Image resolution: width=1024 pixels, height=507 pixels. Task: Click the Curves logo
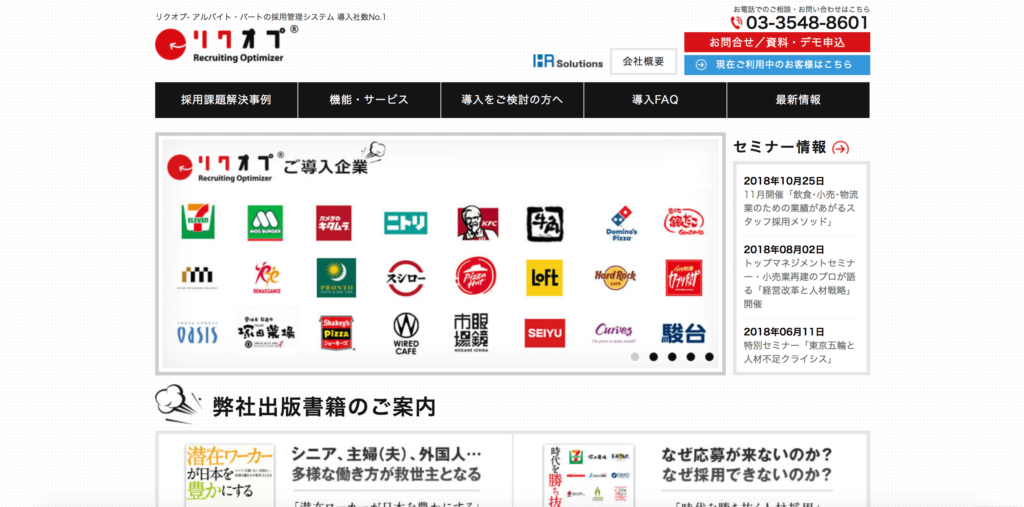(x=613, y=333)
